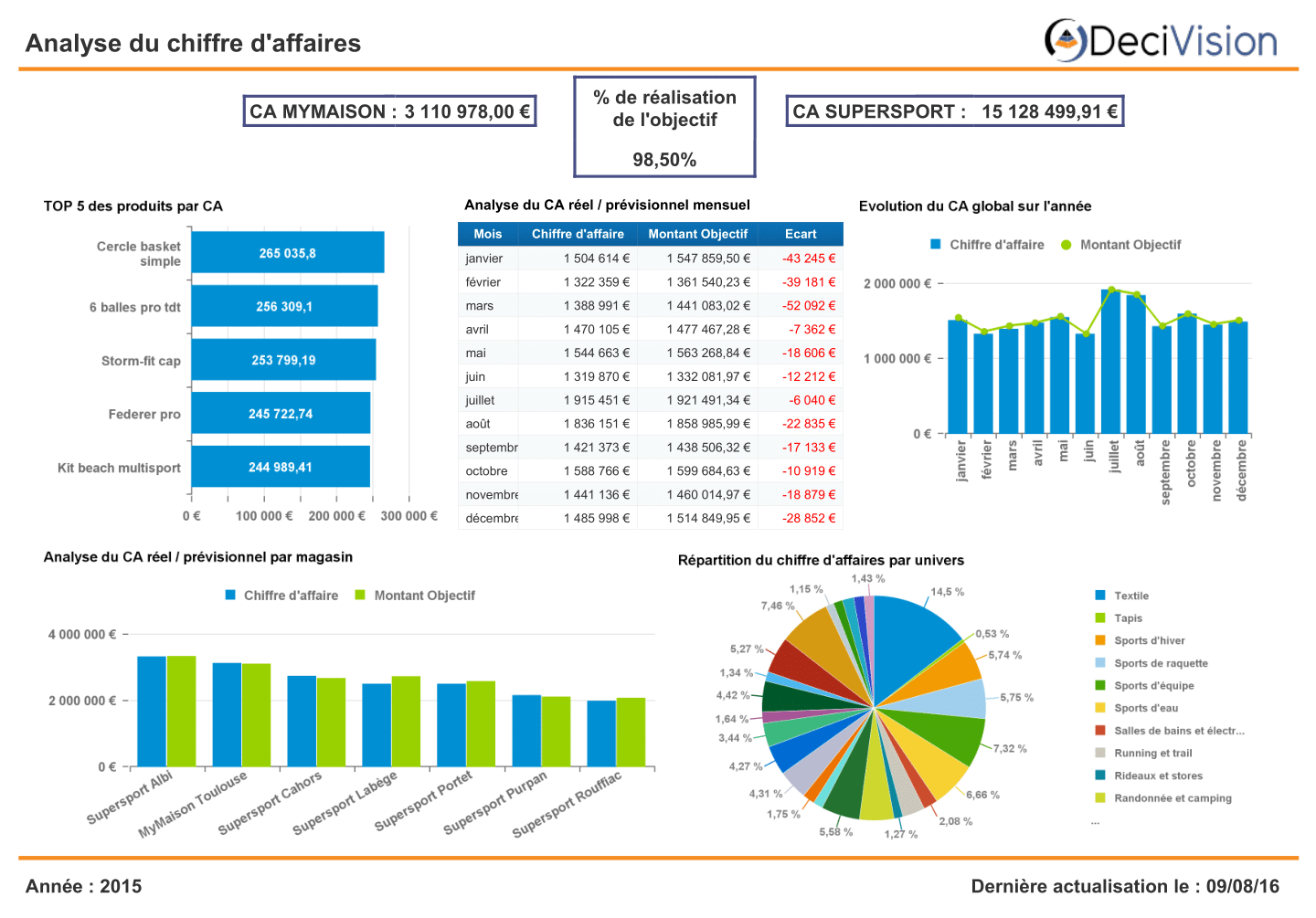This screenshot has width=1316, height=918.
Task: Toggle Chiffre d'affaire legend in yearly evolution chart
Action: pyautogui.click(x=987, y=245)
